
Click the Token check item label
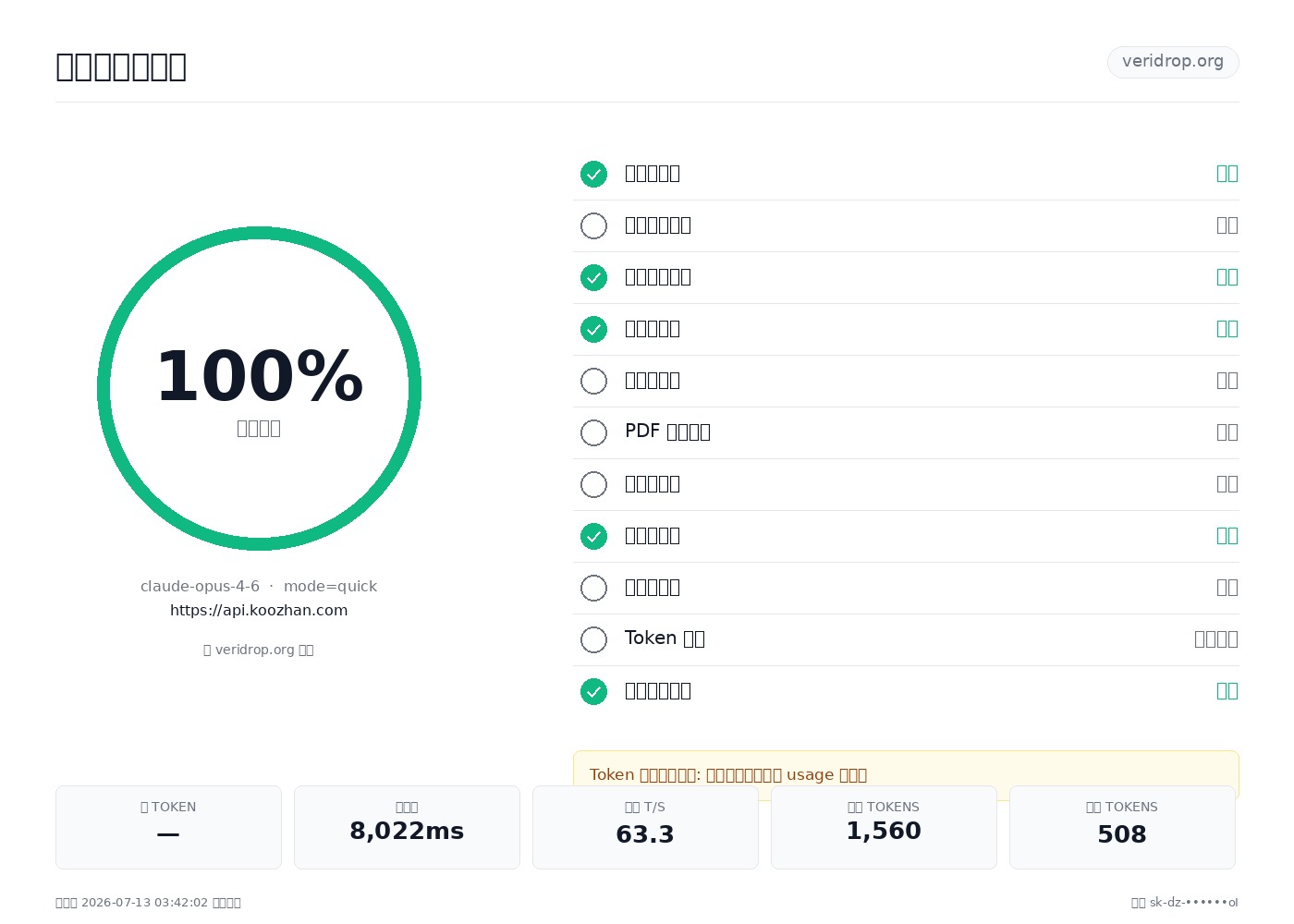pos(665,638)
